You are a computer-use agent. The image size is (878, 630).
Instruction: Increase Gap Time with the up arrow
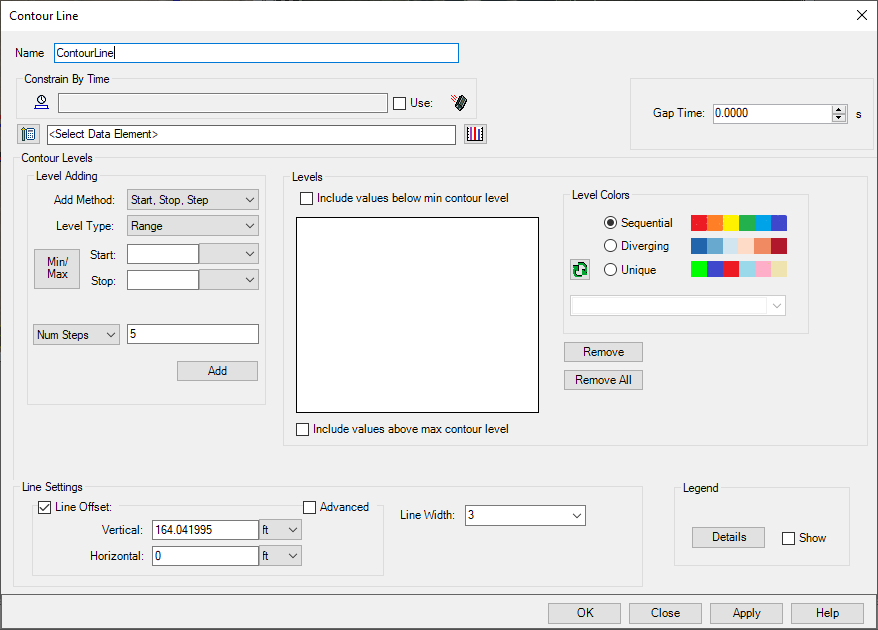(839, 109)
